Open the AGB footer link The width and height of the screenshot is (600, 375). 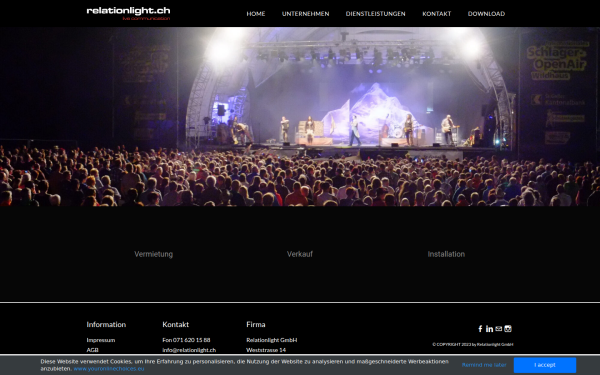click(92, 350)
